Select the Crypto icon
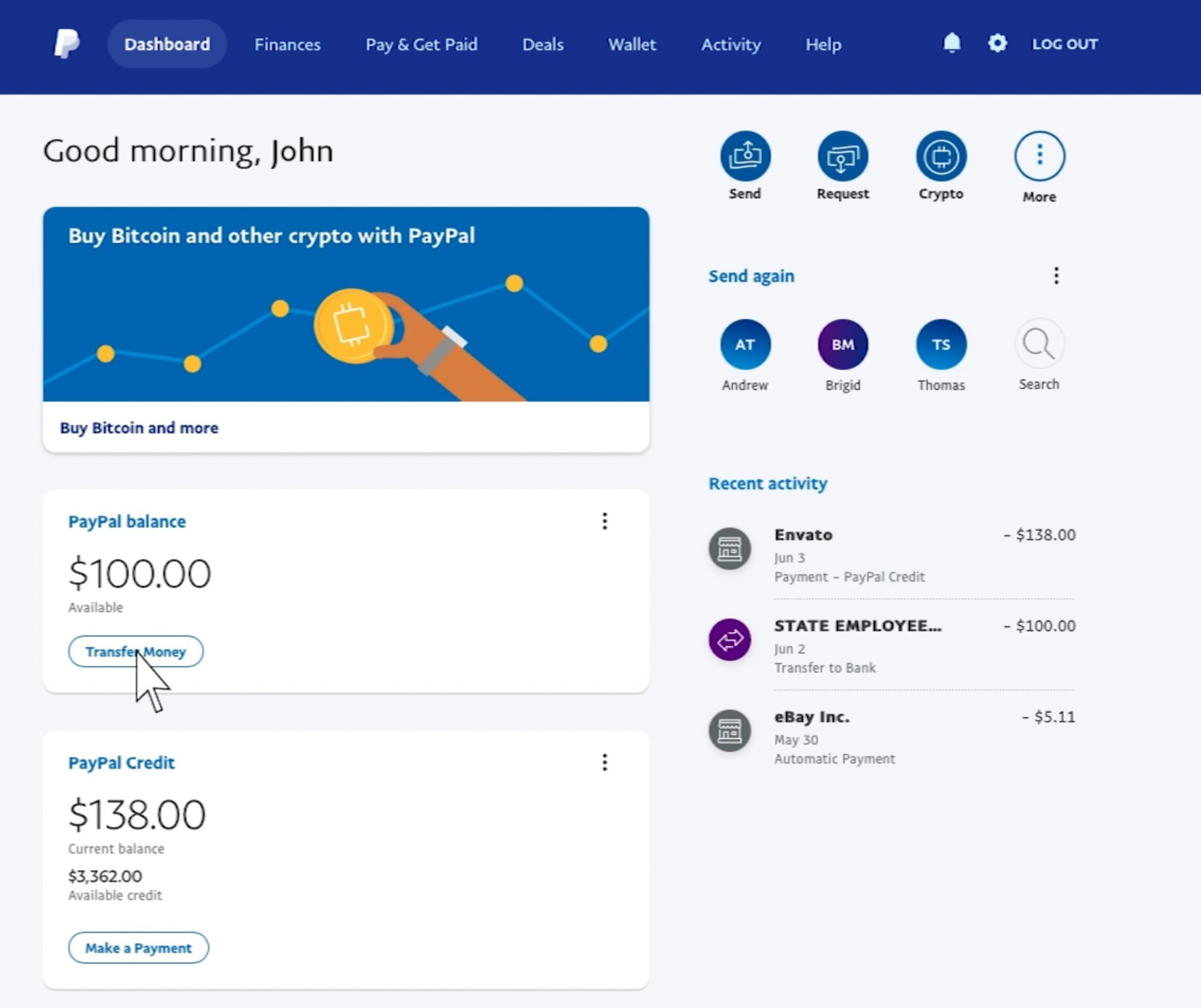Image resolution: width=1201 pixels, height=1008 pixels. point(940,156)
